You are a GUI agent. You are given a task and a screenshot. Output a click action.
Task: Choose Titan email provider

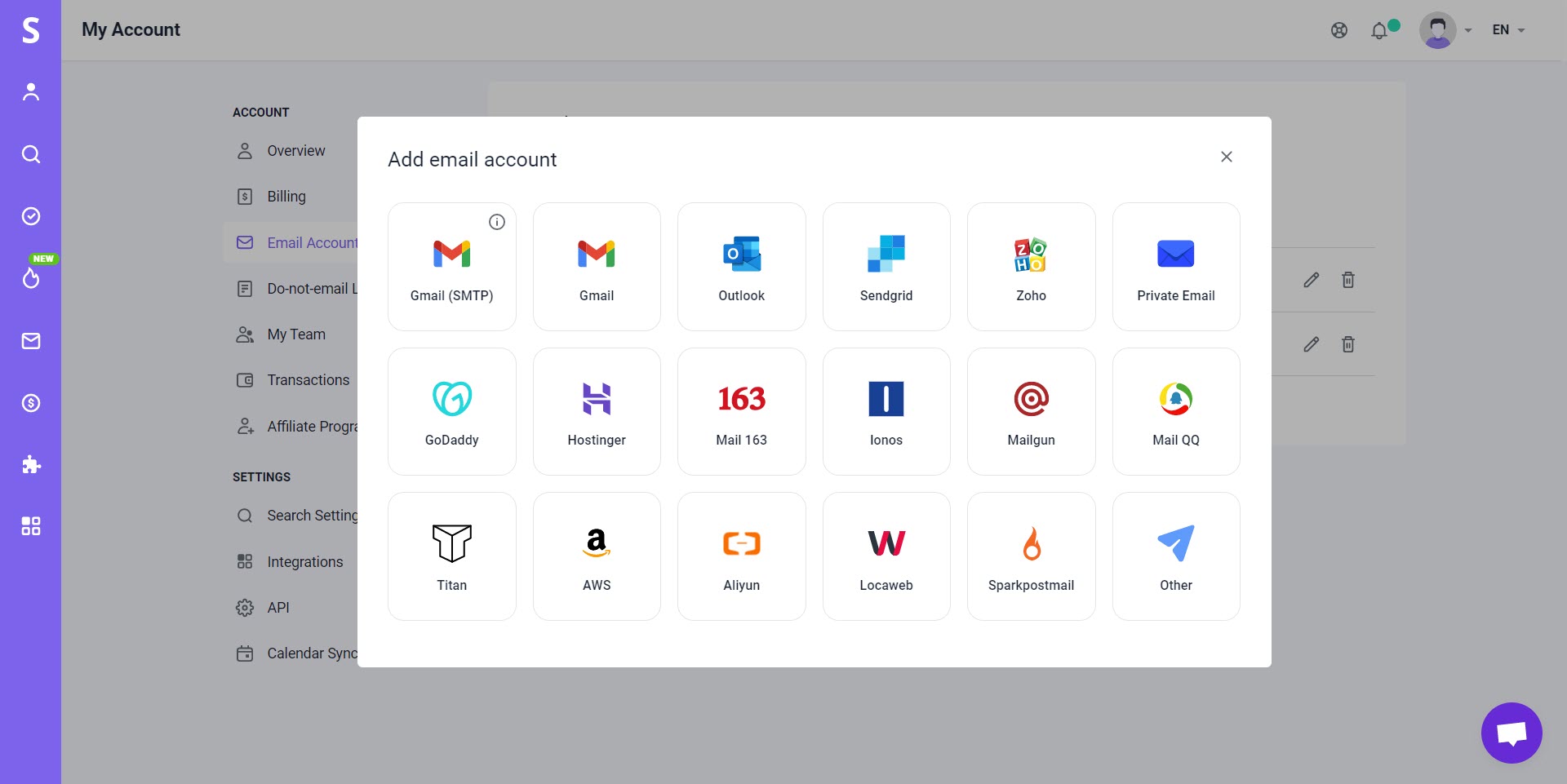[452, 556]
